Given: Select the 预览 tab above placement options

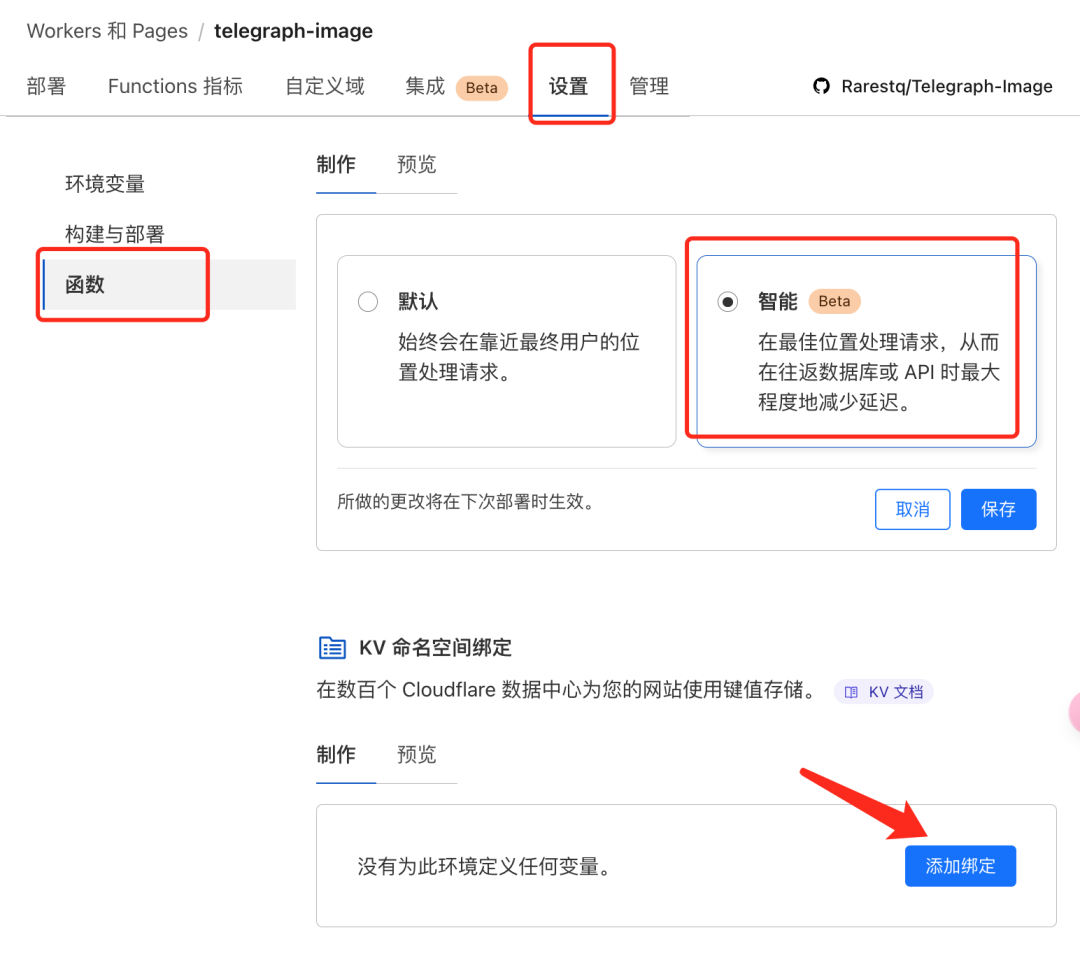Looking at the screenshot, I should [x=417, y=165].
